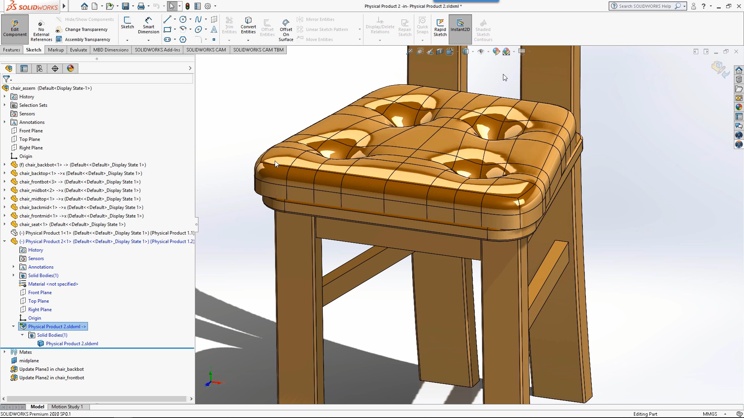Select the Sketch tool icon
Viewport: 744px width, 418px height.
[x=127, y=23]
